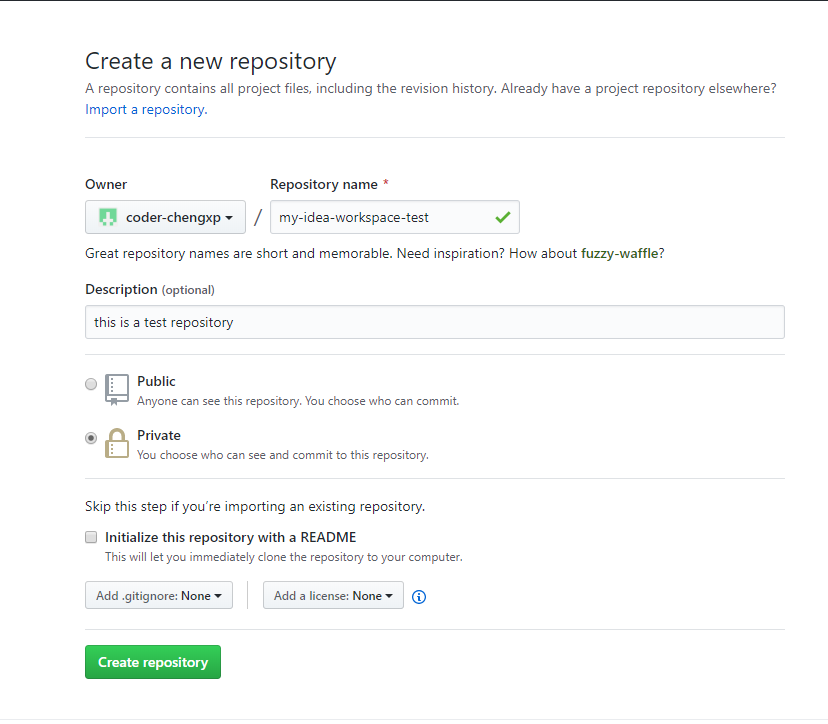
Task: Click the immediately clone the repository hint text
Action: pyautogui.click(x=284, y=557)
